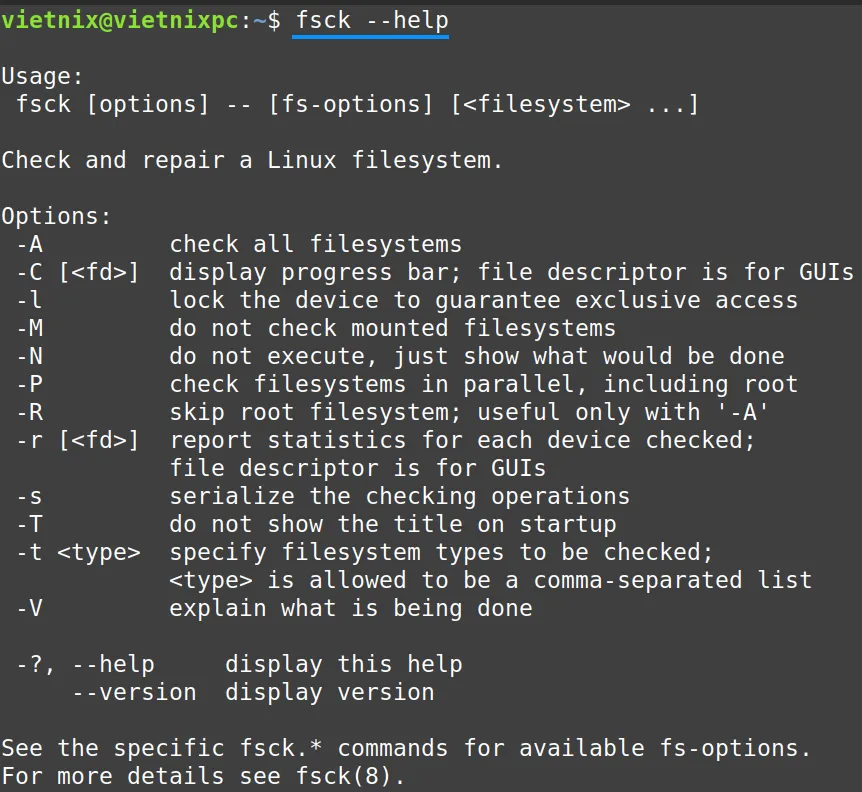Click the 'Usage:' heading text
The width and height of the screenshot is (862, 792).
[42, 76]
